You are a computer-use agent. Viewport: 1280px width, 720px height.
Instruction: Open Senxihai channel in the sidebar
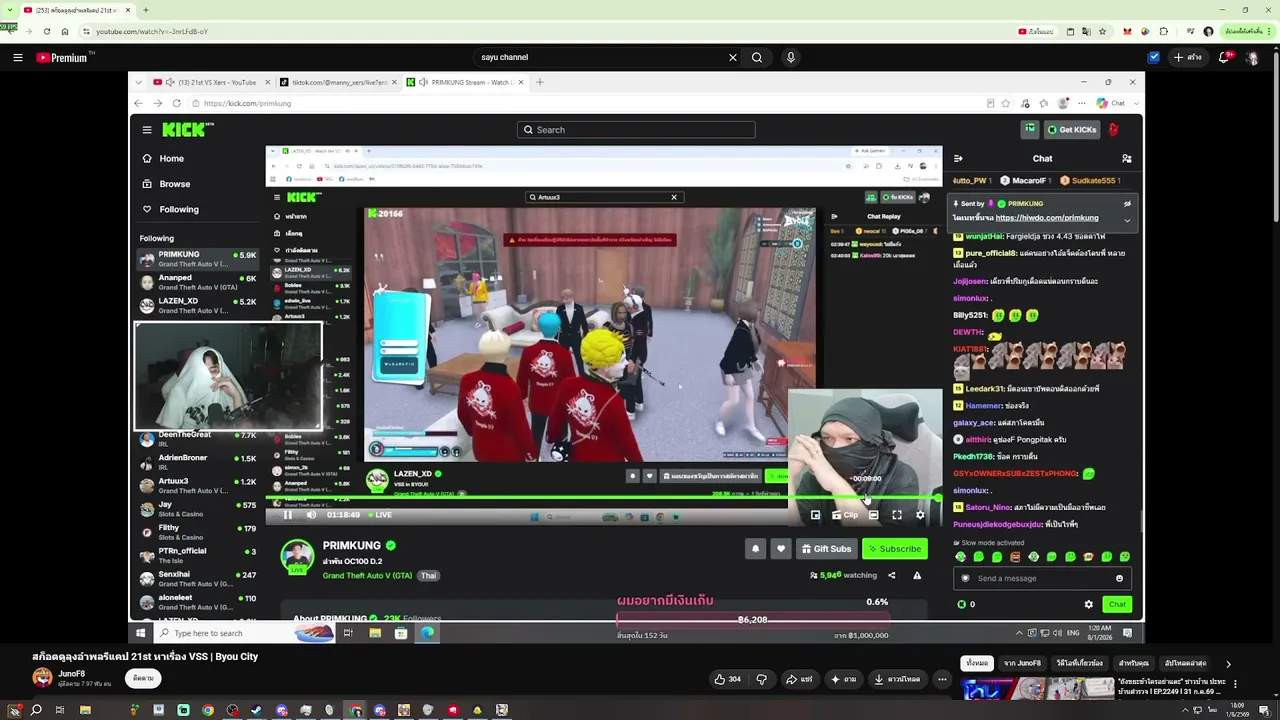tap(198, 578)
